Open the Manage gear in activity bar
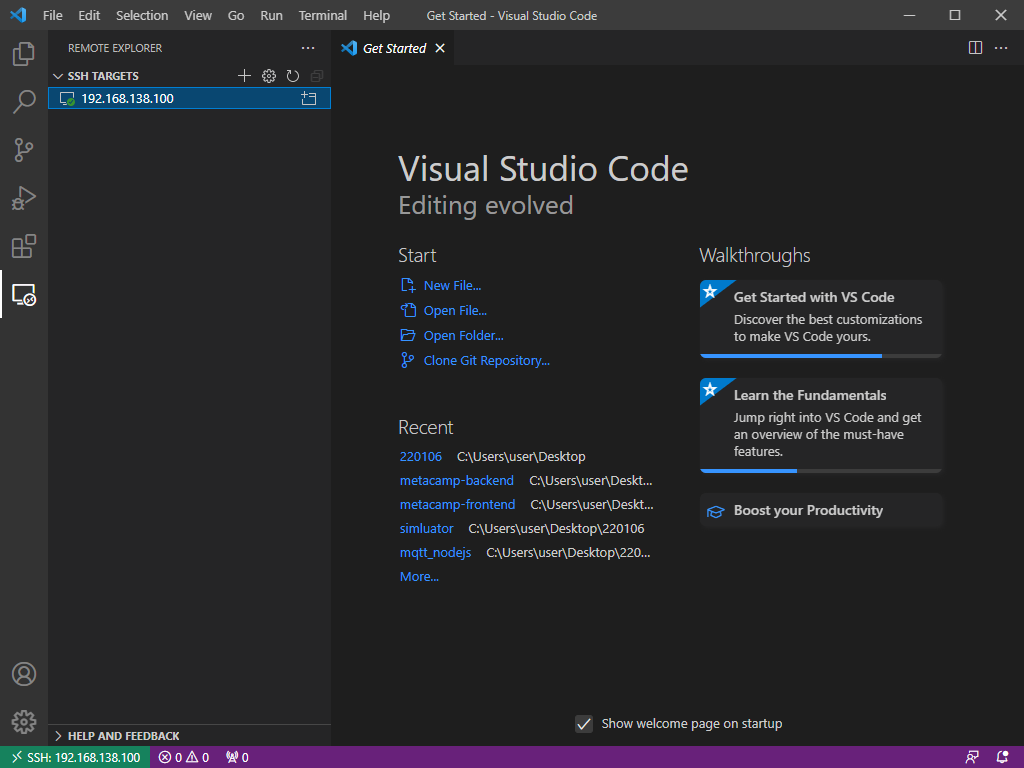 click(24, 722)
